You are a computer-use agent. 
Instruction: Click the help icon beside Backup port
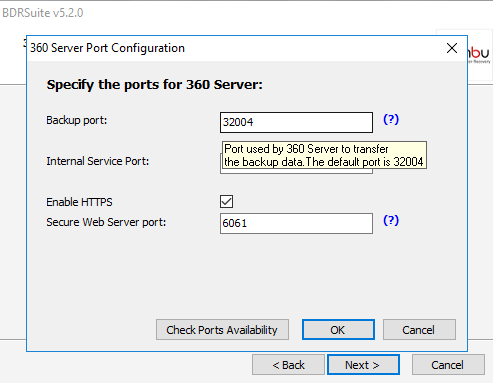tap(391, 119)
